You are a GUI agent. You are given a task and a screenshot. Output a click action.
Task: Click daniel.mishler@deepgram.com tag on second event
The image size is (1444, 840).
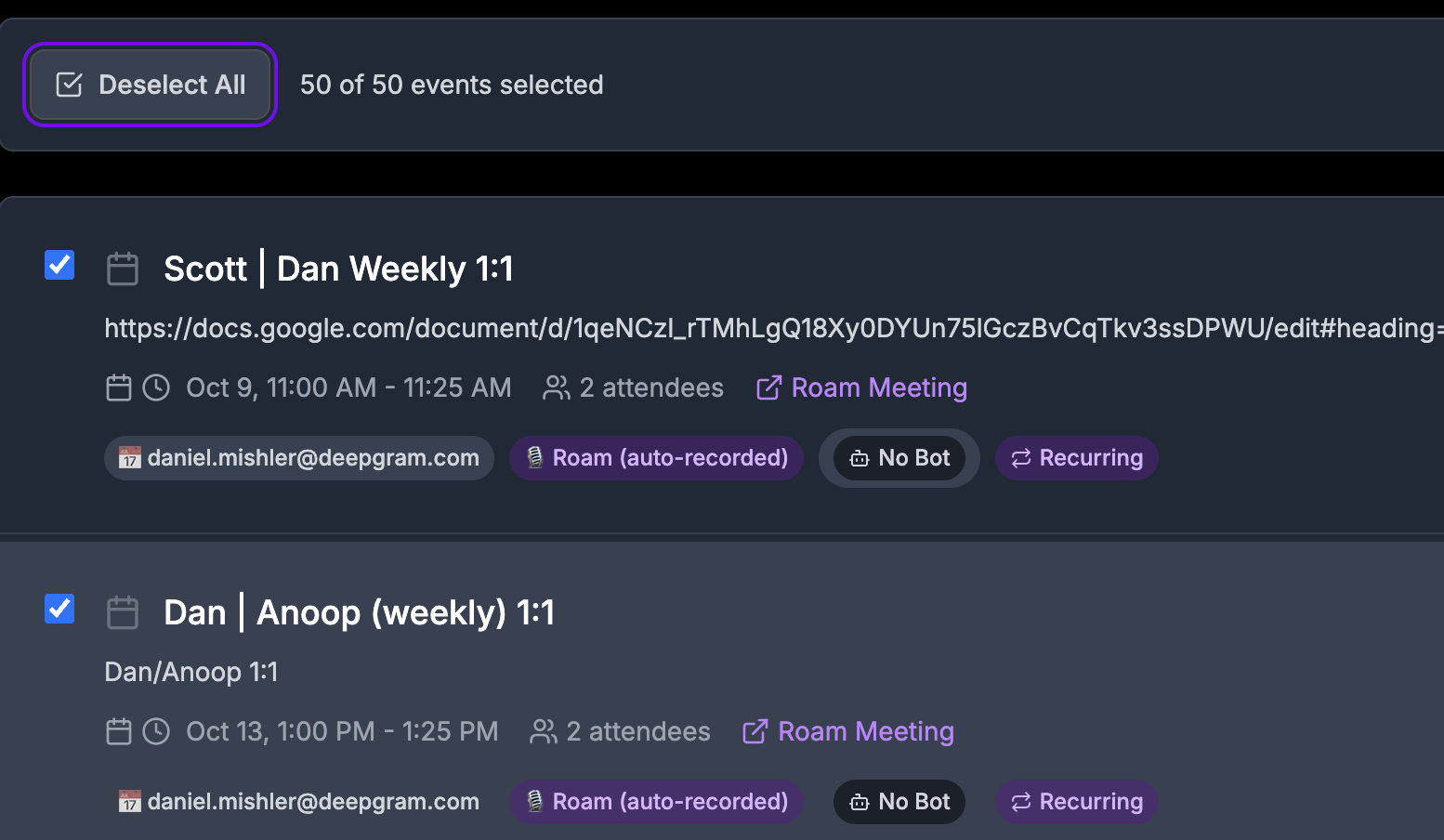click(299, 802)
